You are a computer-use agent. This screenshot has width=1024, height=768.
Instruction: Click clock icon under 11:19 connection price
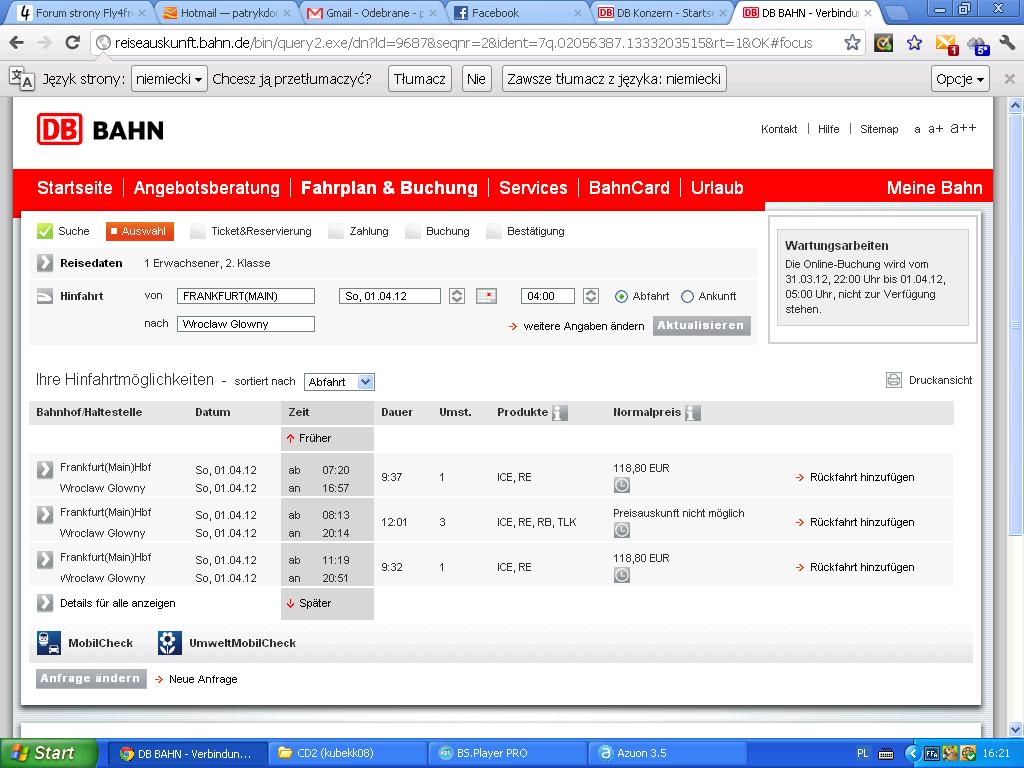[622, 575]
